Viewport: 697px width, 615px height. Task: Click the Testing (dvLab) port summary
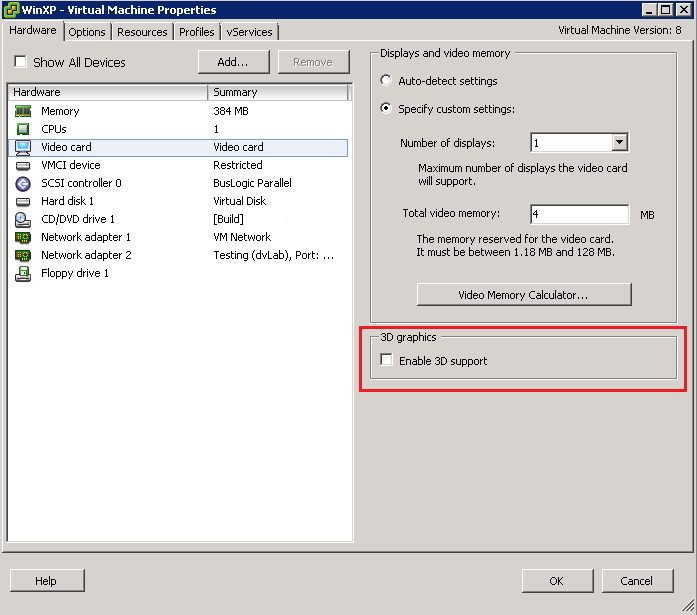pyautogui.click(x=273, y=255)
